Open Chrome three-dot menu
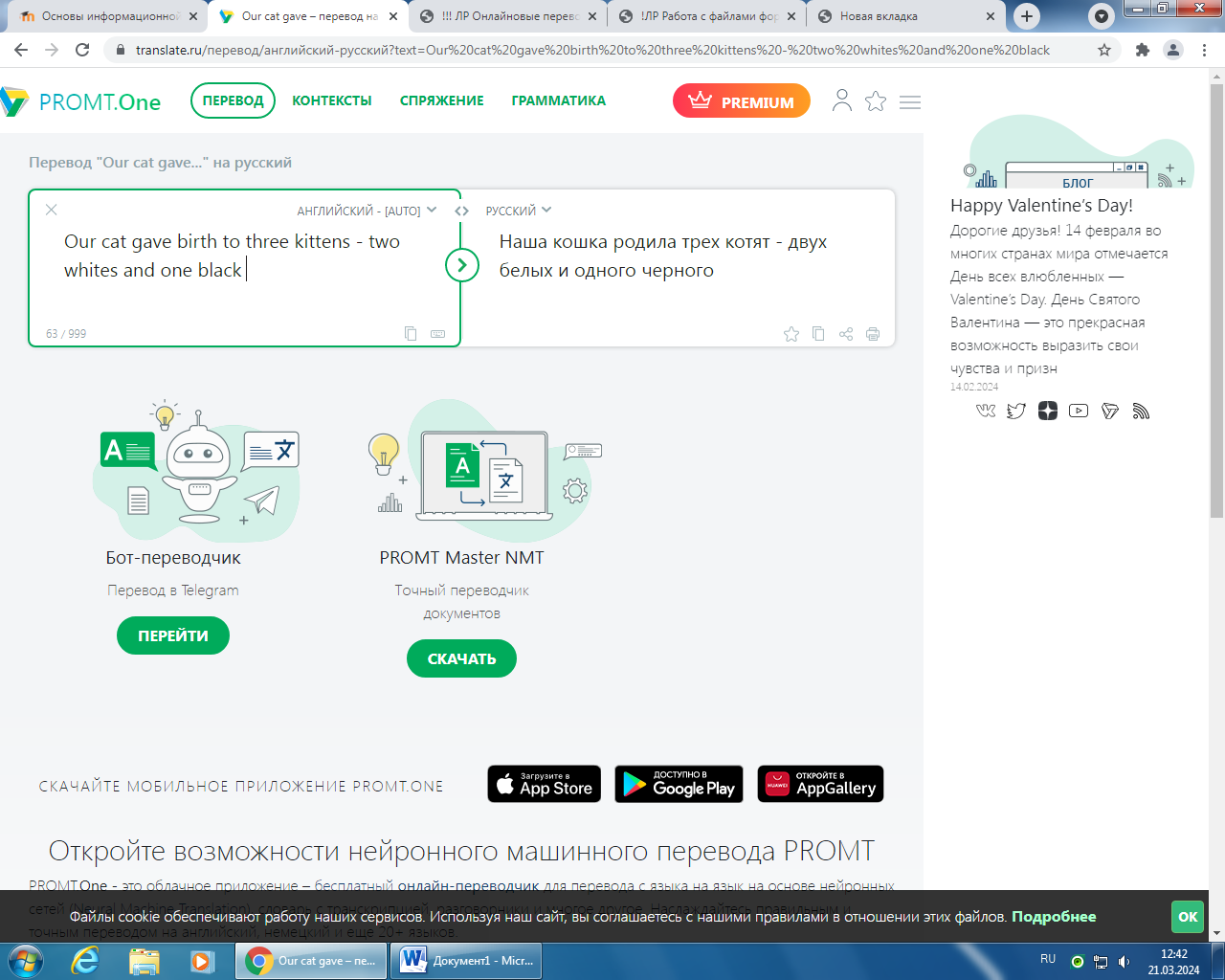 click(x=1203, y=50)
